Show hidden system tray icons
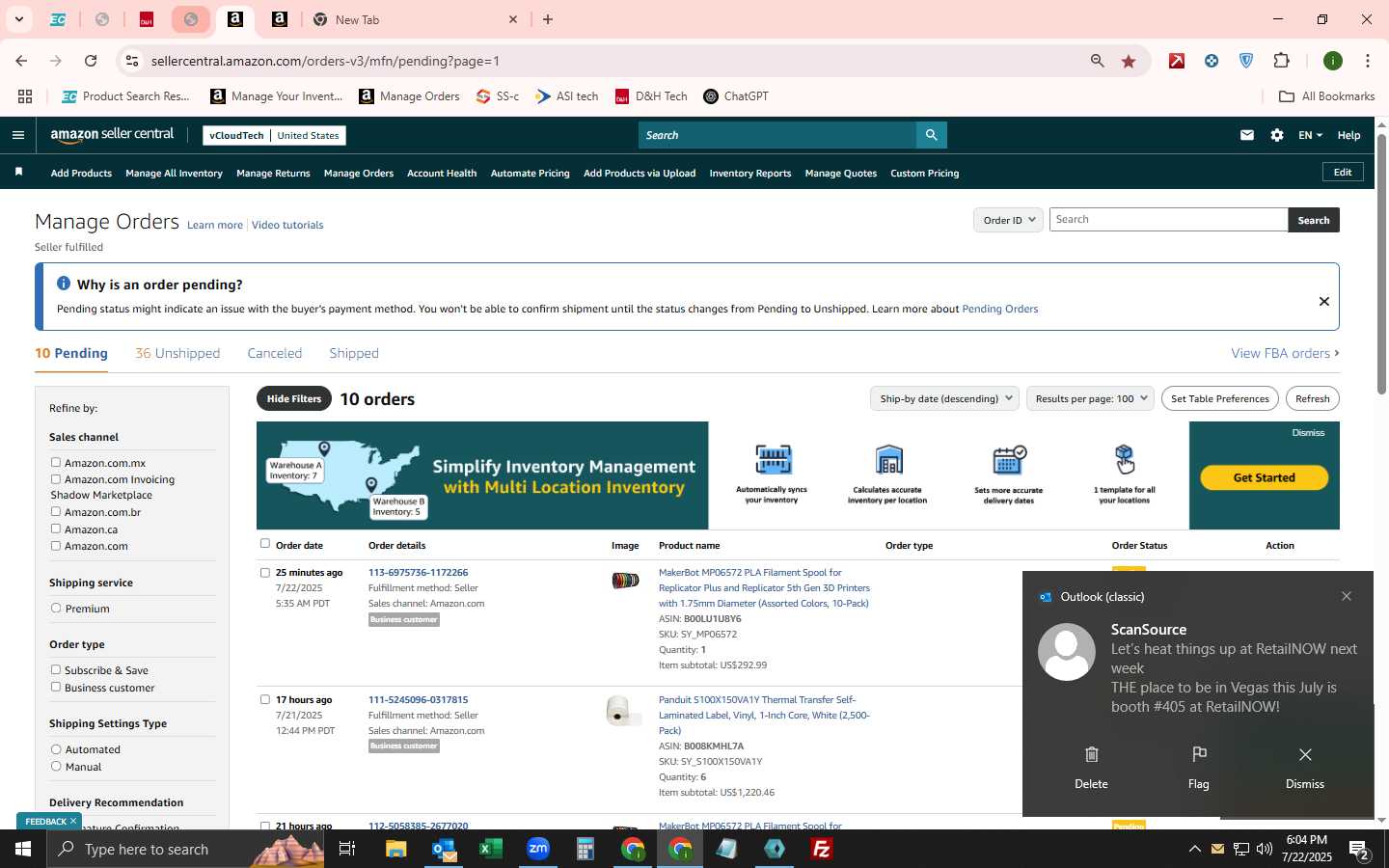This screenshot has height=868, width=1389. coord(1194,850)
